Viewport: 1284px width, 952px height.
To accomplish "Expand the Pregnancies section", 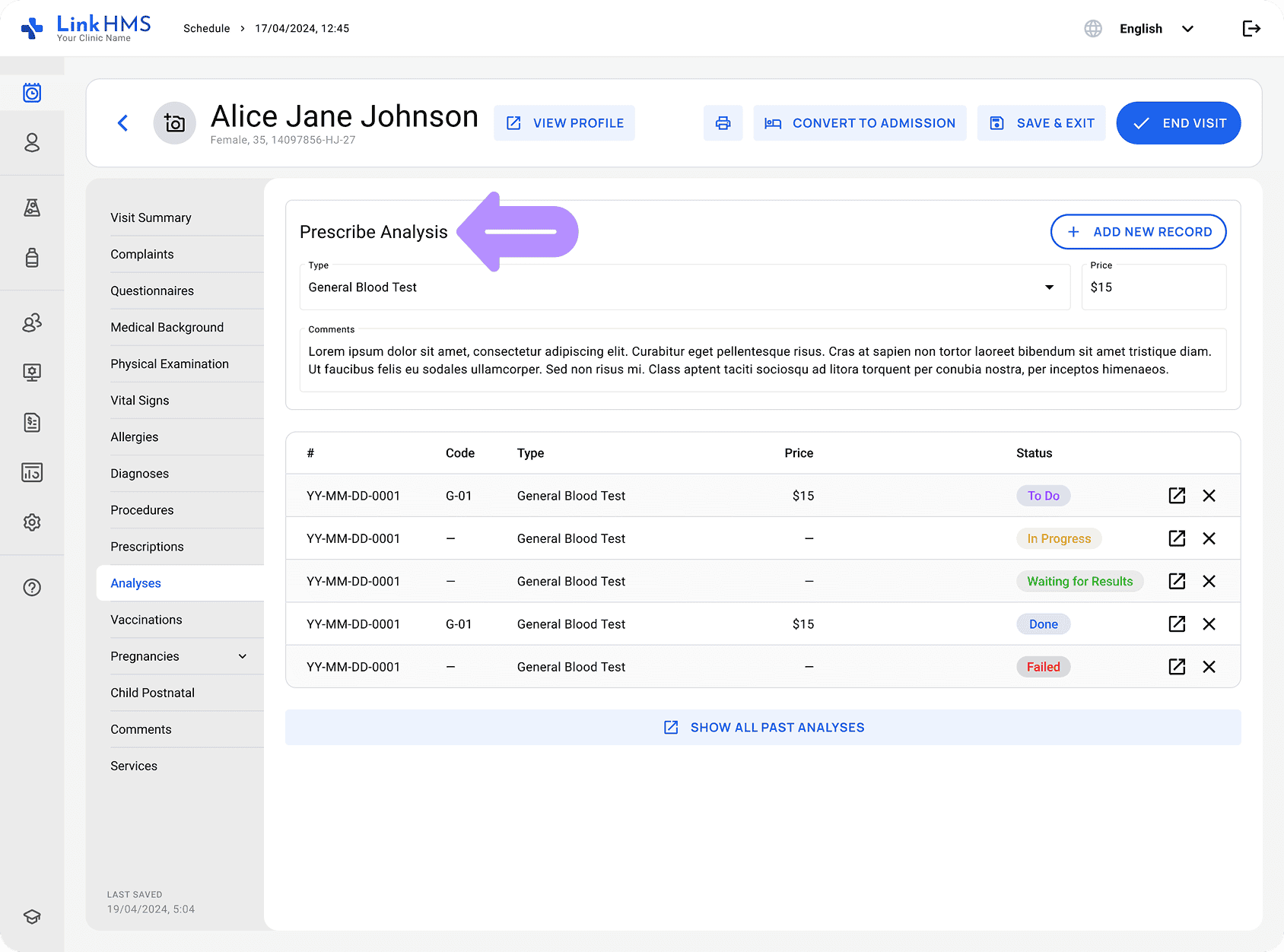I will tap(243, 656).
